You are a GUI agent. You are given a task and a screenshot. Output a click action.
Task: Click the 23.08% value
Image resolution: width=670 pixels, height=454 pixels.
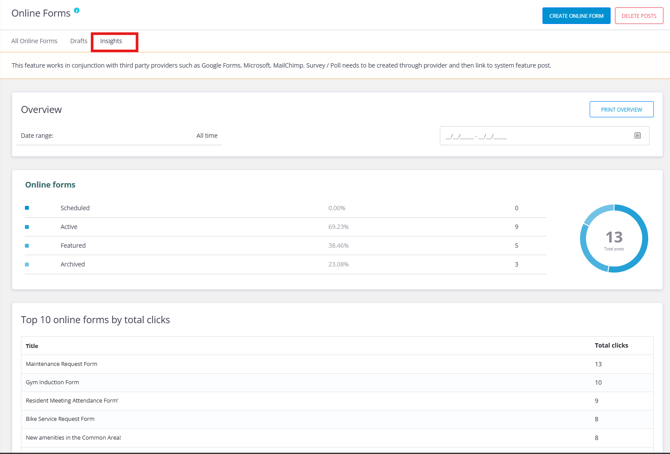click(338, 264)
